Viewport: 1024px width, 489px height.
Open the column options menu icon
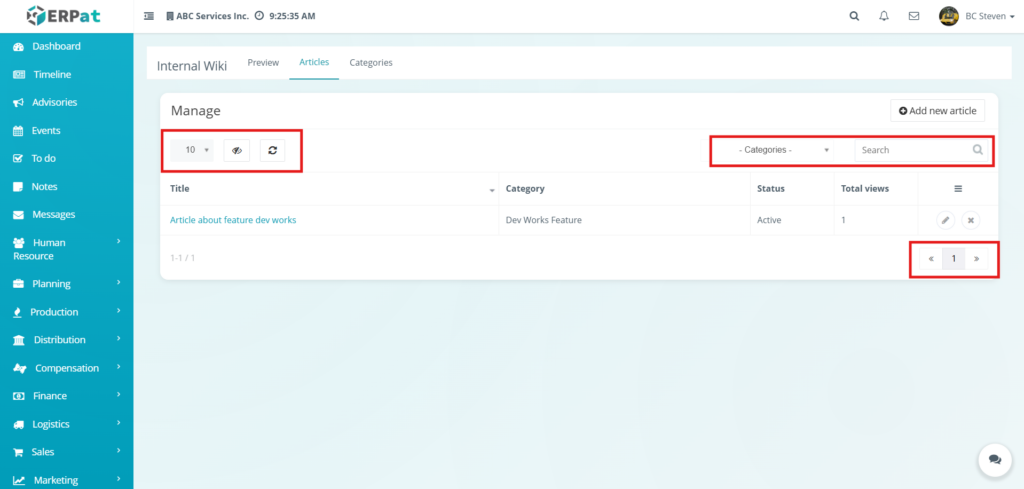click(x=957, y=188)
